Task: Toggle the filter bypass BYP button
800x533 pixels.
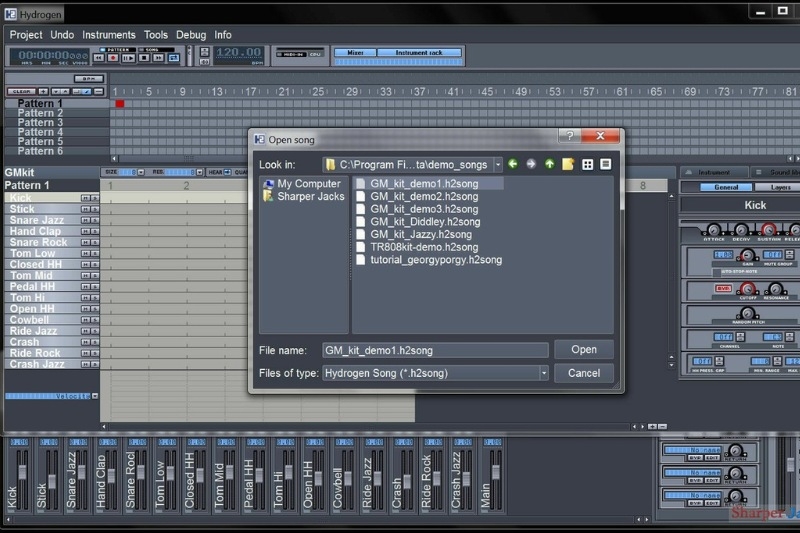Action: tap(723, 289)
